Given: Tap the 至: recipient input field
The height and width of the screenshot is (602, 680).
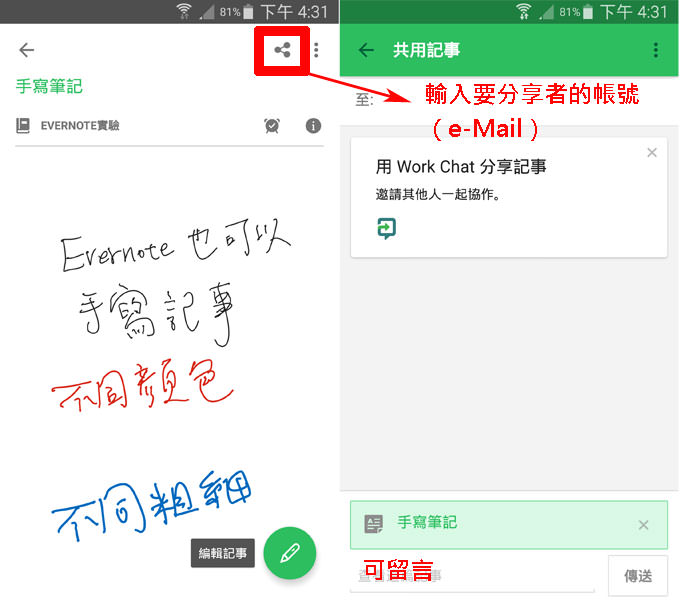Looking at the screenshot, I should tap(509, 101).
